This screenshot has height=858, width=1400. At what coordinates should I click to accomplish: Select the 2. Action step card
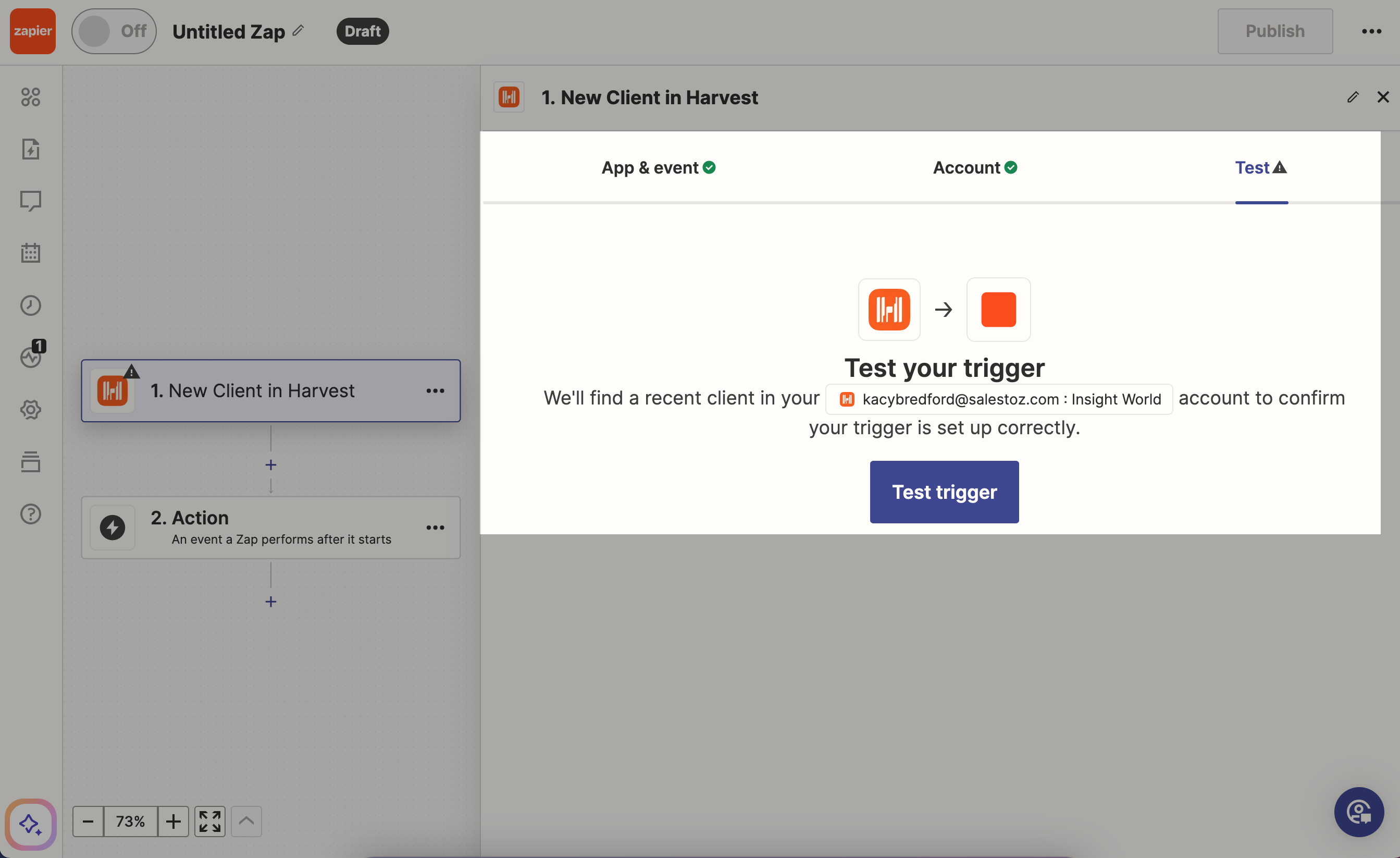pyautogui.click(x=270, y=527)
